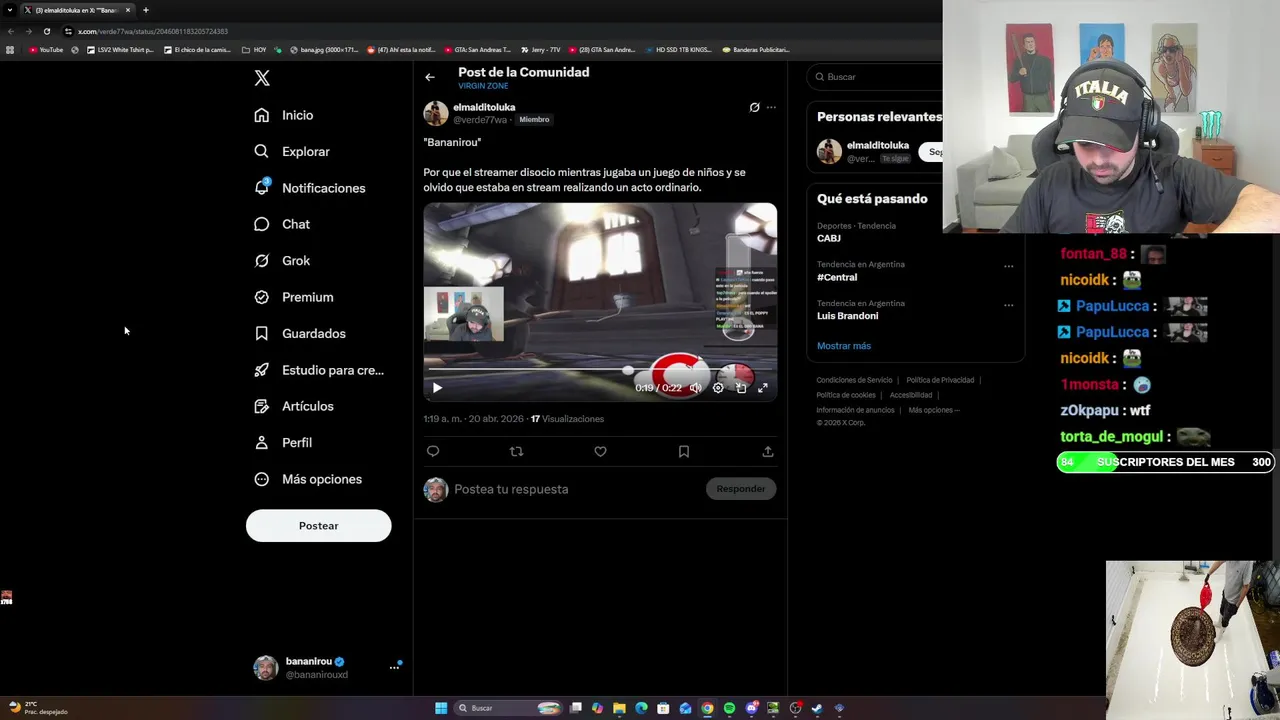Screen dimensions: 1280x720
Task: Click the taskbar Buscar search box
Action: 509,708
